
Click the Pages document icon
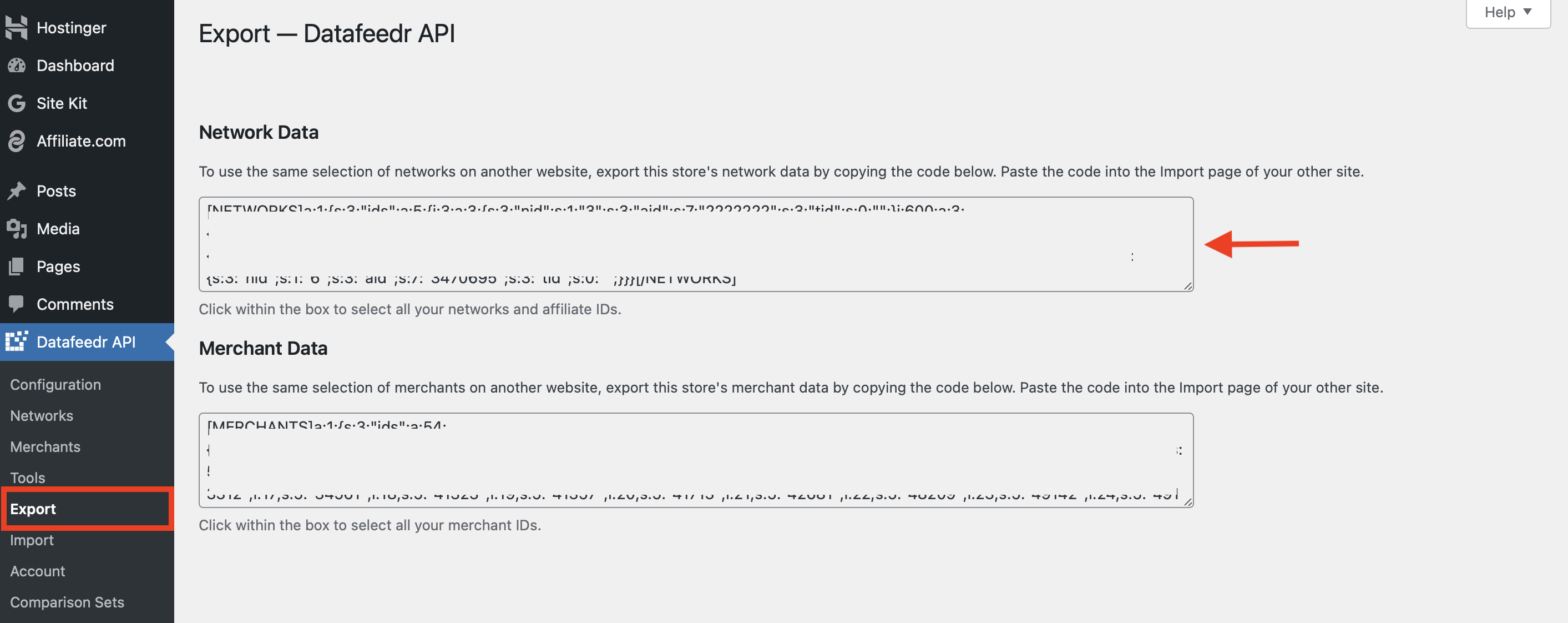click(x=17, y=266)
